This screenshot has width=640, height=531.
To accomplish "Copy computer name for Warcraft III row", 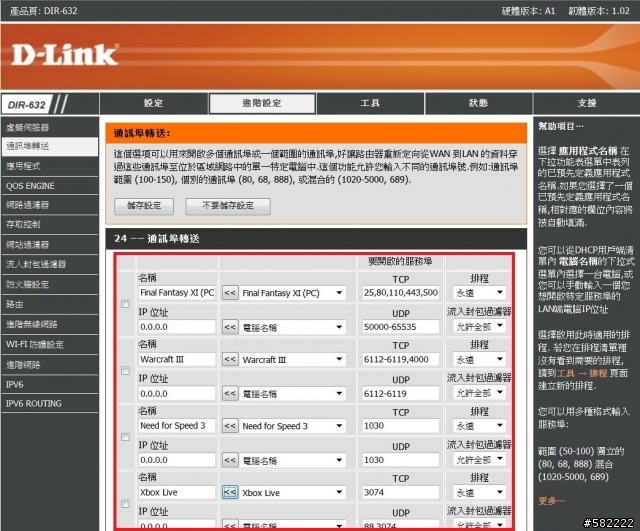I will (x=230, y=393).
